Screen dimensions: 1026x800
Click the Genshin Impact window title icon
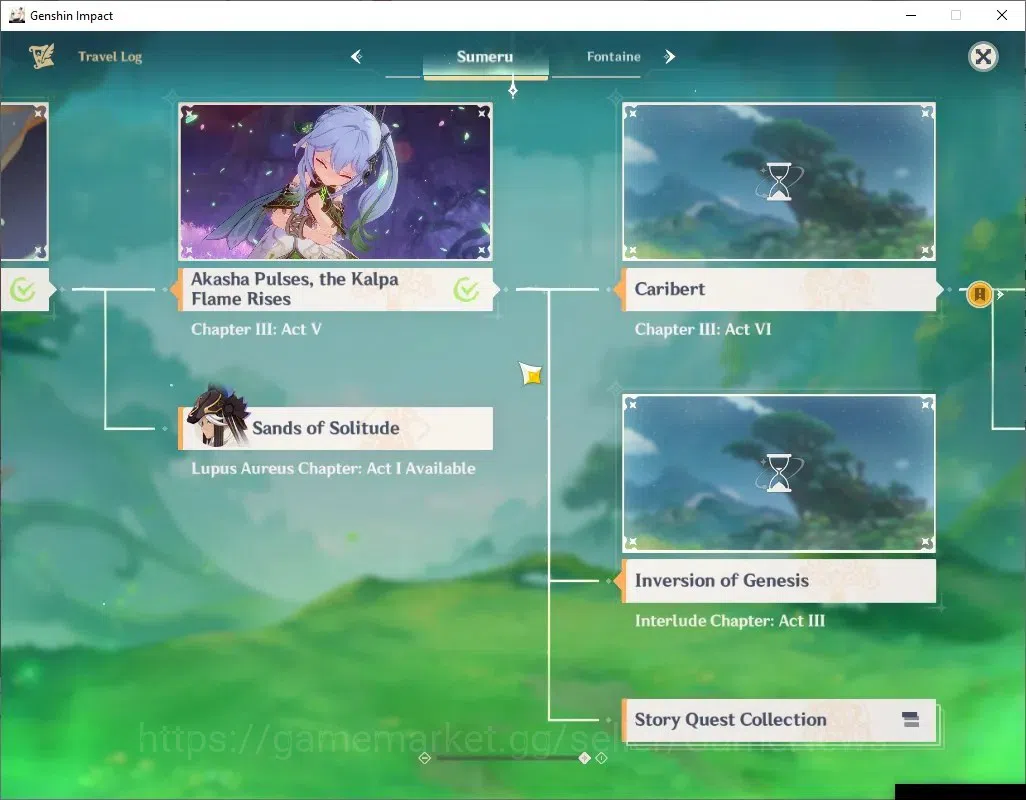click(17, 15)
